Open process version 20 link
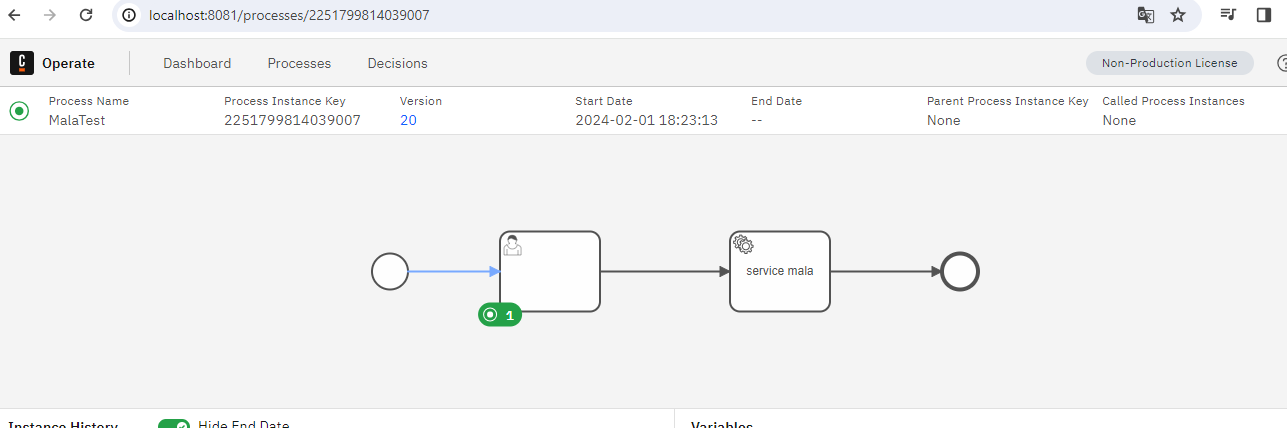 coord(408,120)
